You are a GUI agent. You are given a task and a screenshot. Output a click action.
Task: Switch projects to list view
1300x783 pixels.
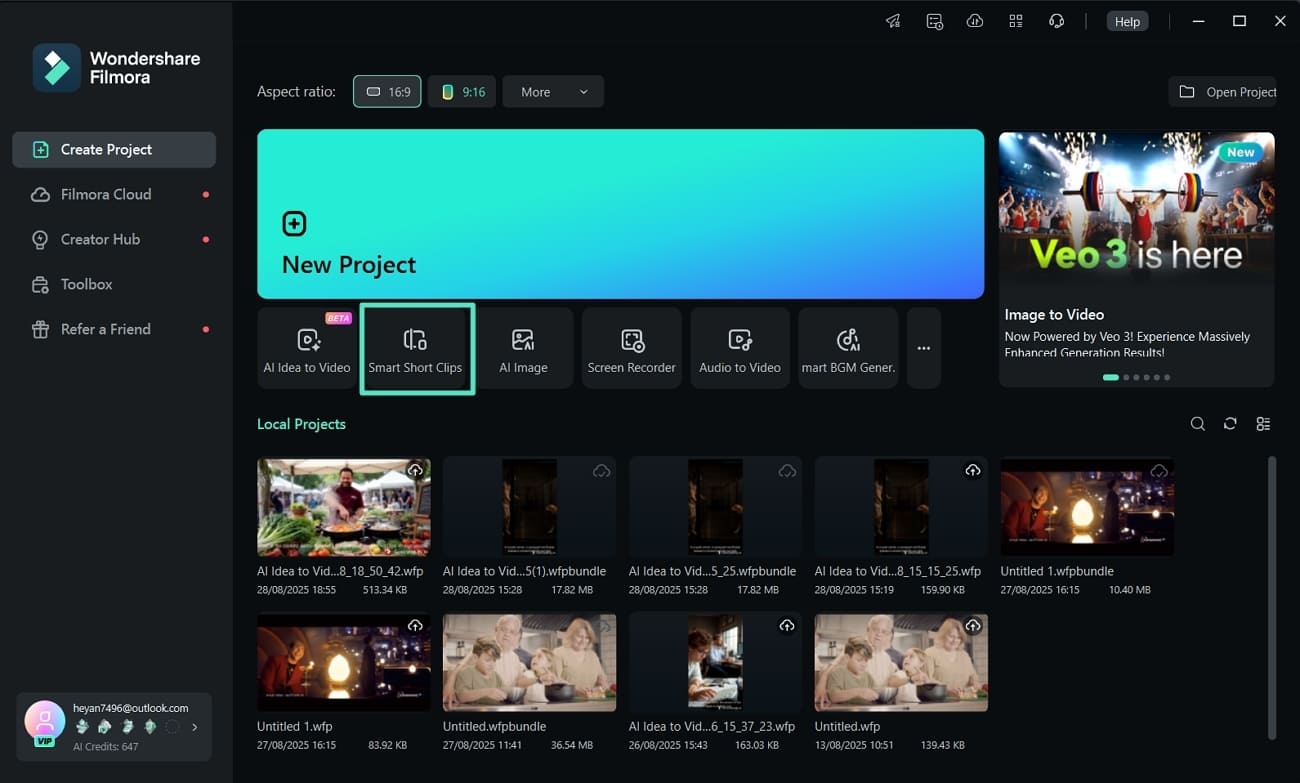point(1263,424)
